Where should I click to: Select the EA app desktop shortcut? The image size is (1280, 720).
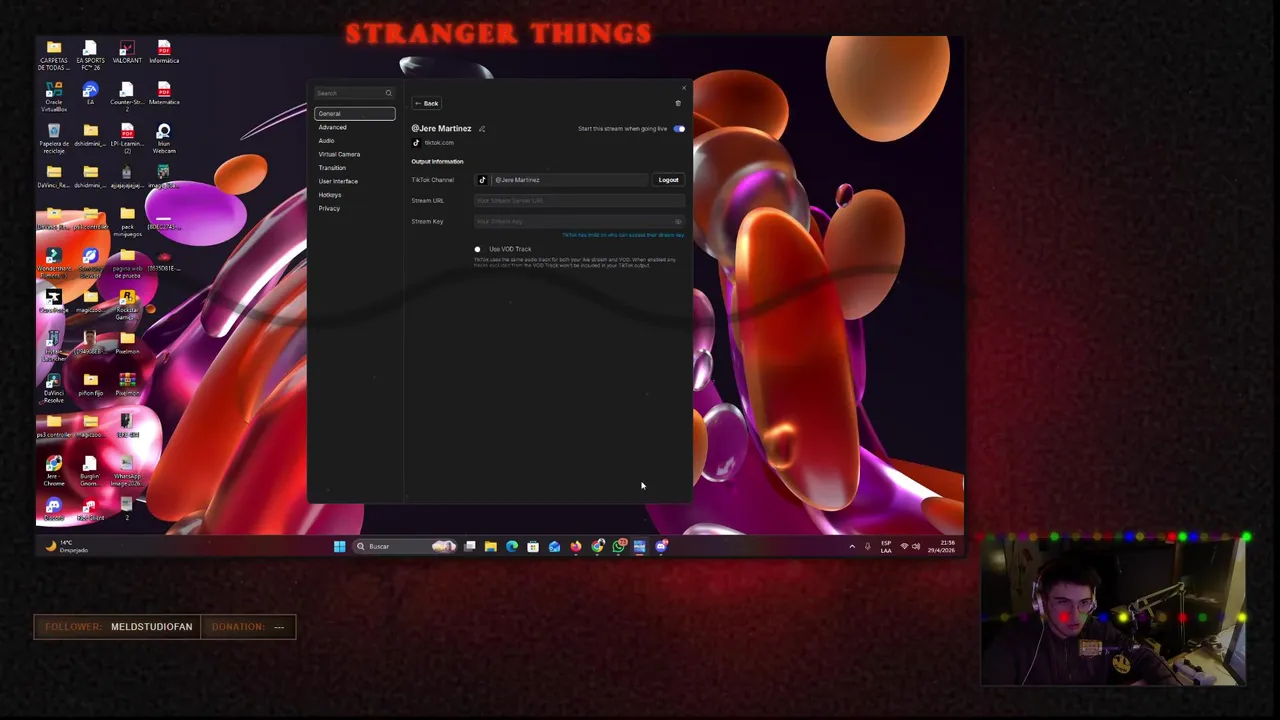pyautogui.click(x=90, y=95)
